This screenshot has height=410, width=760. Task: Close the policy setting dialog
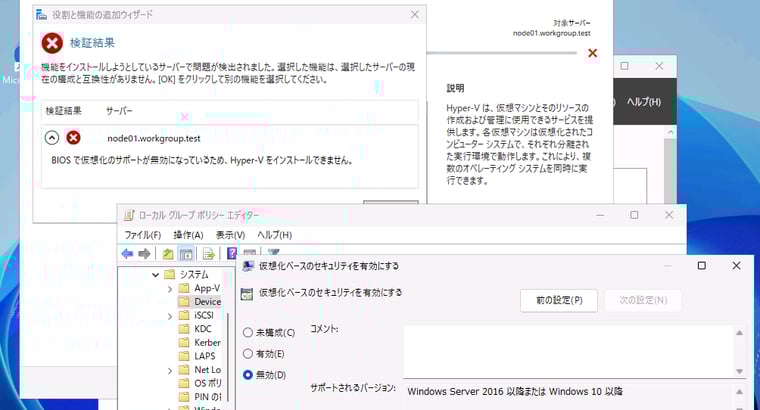(x=736, y=266)
